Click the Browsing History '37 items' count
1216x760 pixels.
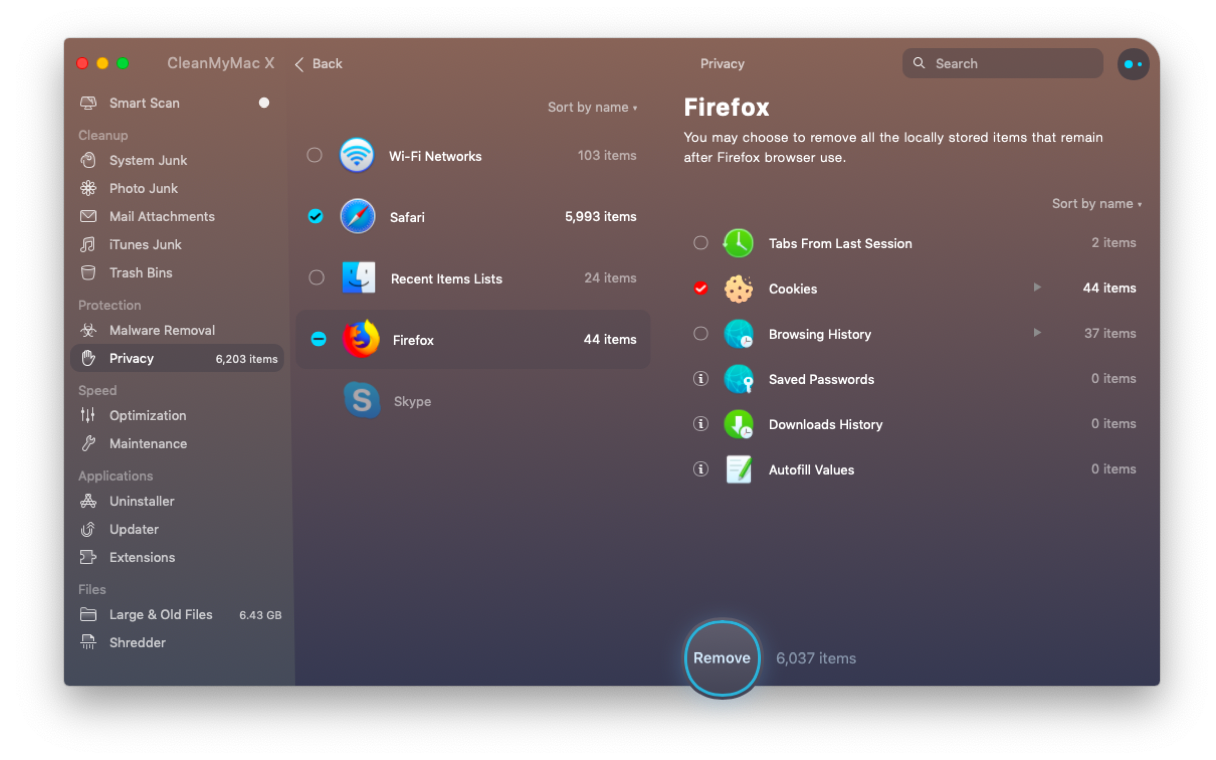click(x=1110, y=333)
